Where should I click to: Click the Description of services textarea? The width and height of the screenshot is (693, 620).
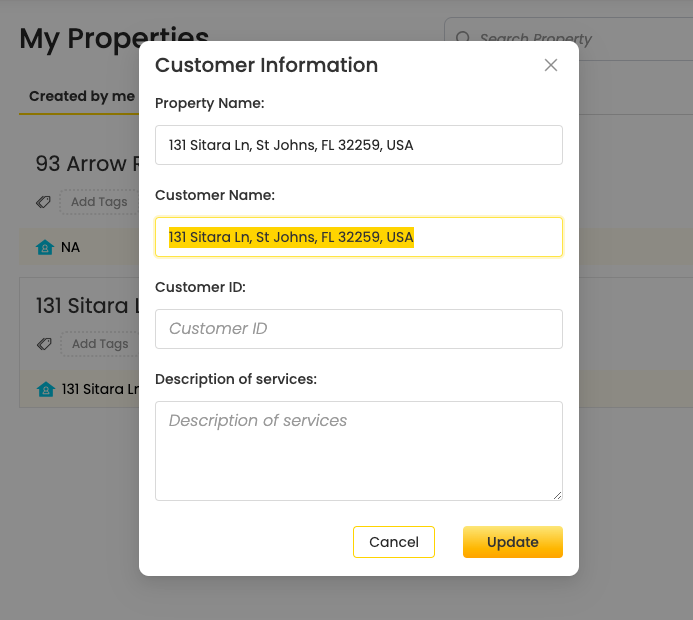[358, 450]
